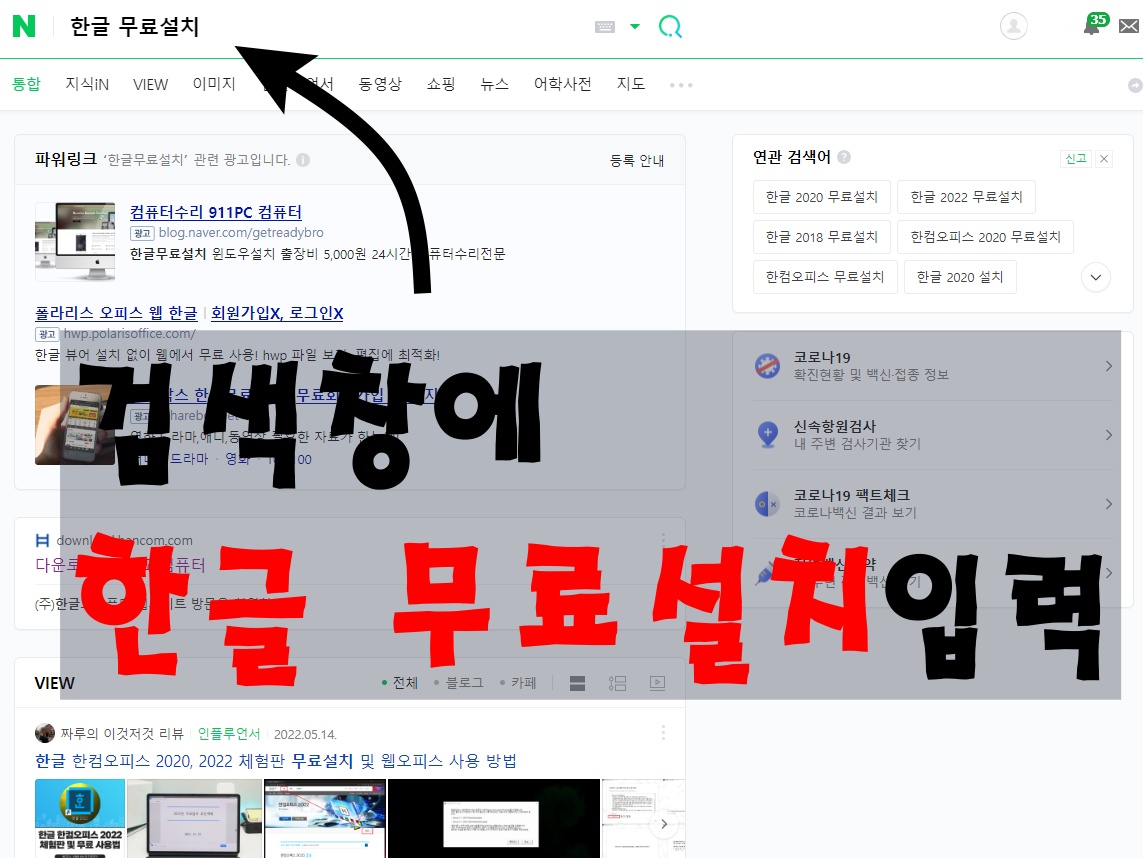Click the 신고 button in related searches
This screenshot has height=858, width=1143.
pos(1075,159)
